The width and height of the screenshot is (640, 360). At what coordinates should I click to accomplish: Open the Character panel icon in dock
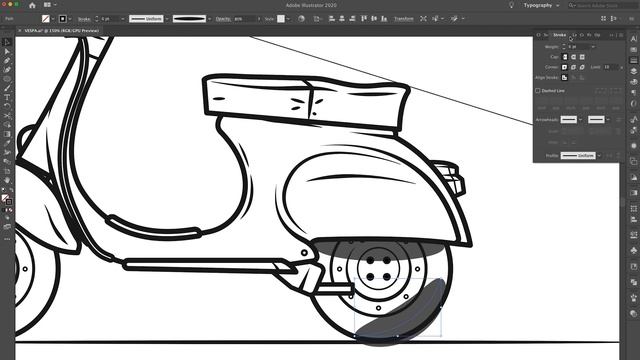pyautogui.click(x=633, y=39)
